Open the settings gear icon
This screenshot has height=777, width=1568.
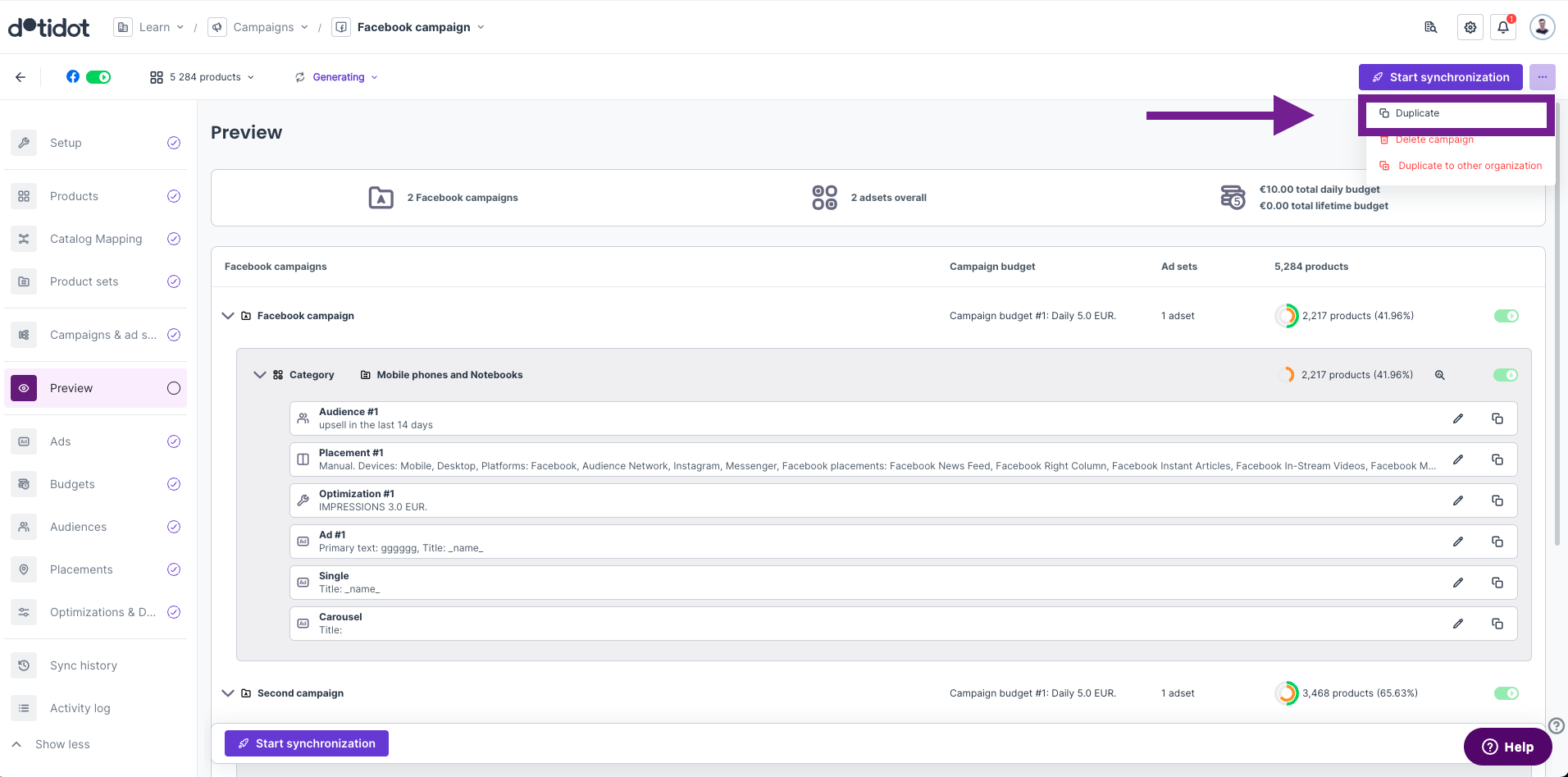1470,27
